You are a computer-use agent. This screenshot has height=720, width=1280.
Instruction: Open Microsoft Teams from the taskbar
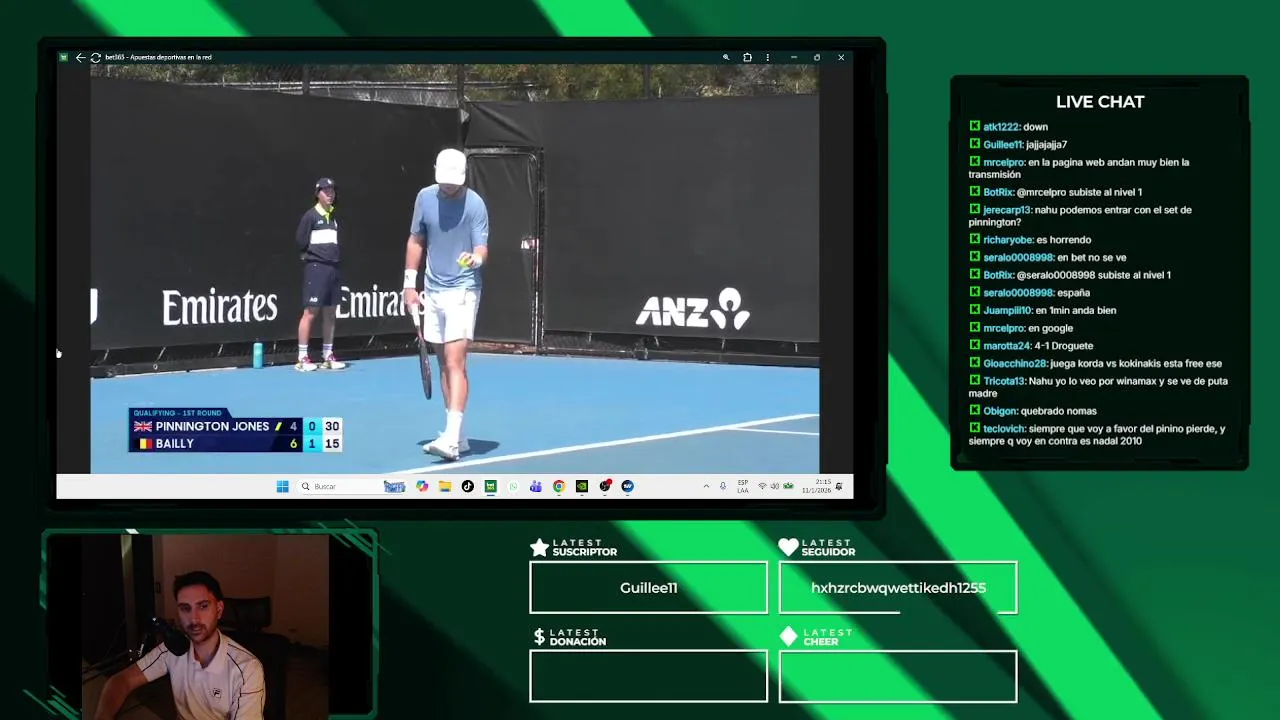pyautogui.click(x=536, y=486)
